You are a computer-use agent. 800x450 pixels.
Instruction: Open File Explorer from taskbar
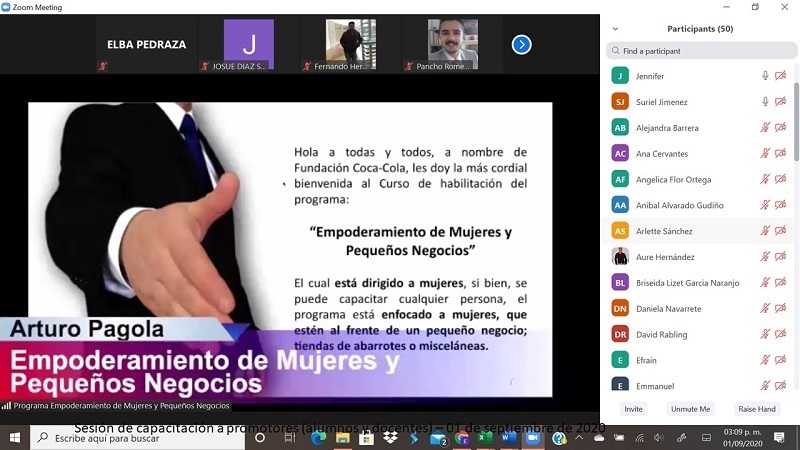pos(343,438)
